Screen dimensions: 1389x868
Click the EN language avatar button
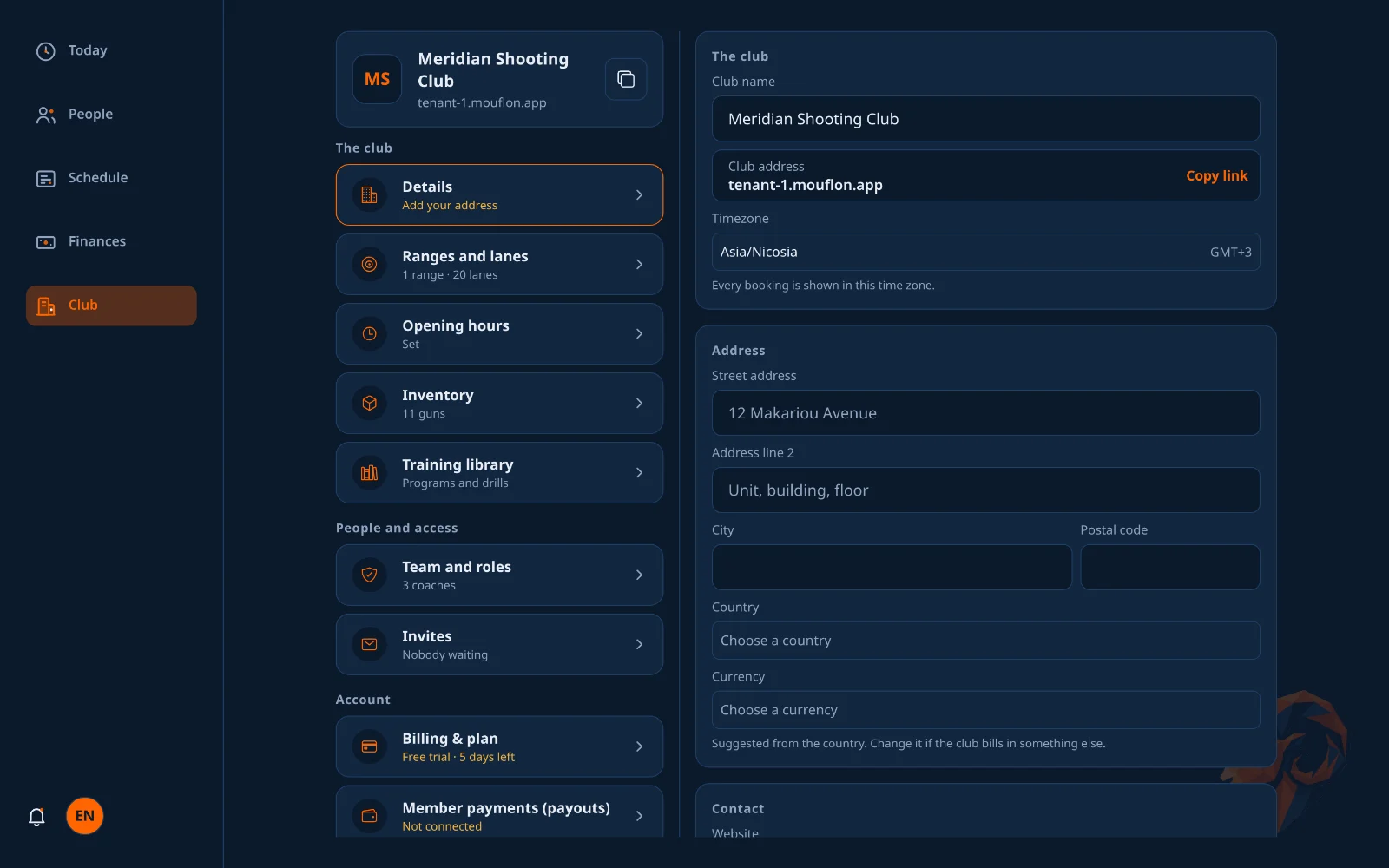tap(85, 816)
